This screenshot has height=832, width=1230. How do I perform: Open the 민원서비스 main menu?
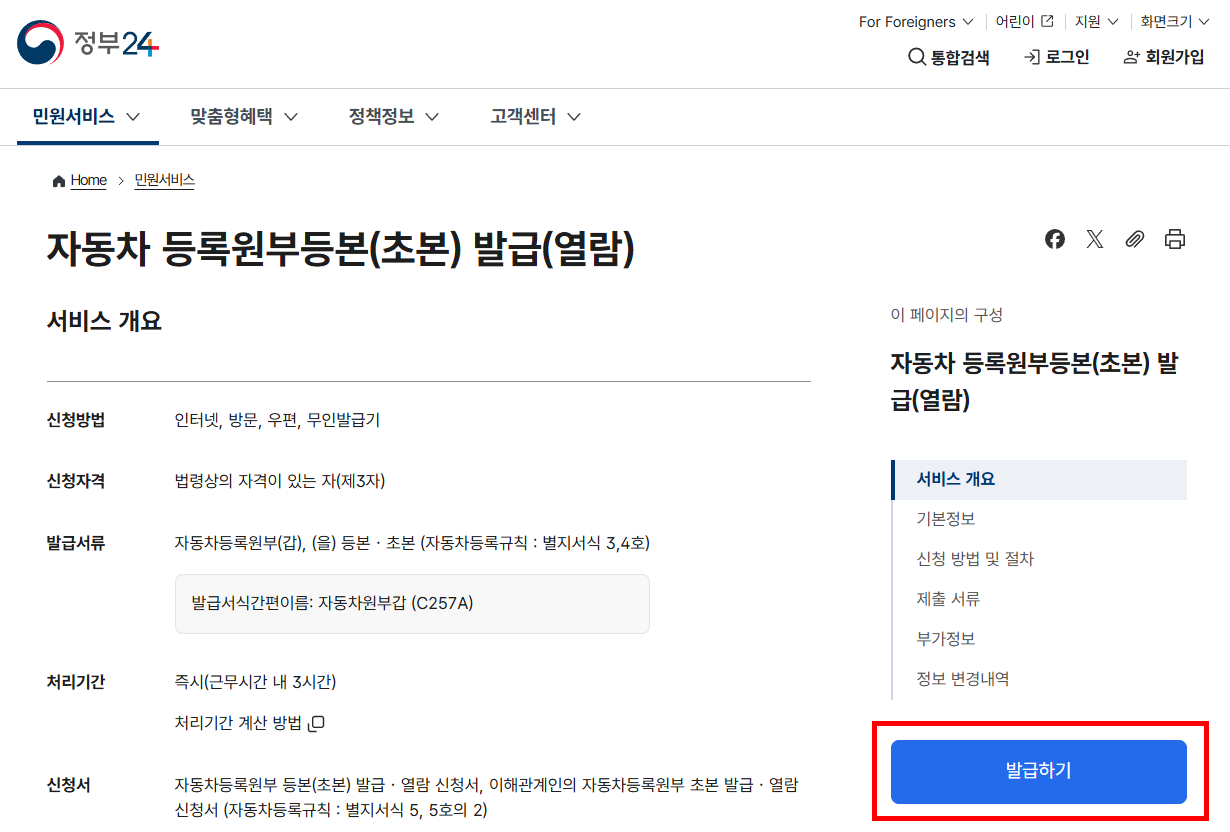[88, 117]
